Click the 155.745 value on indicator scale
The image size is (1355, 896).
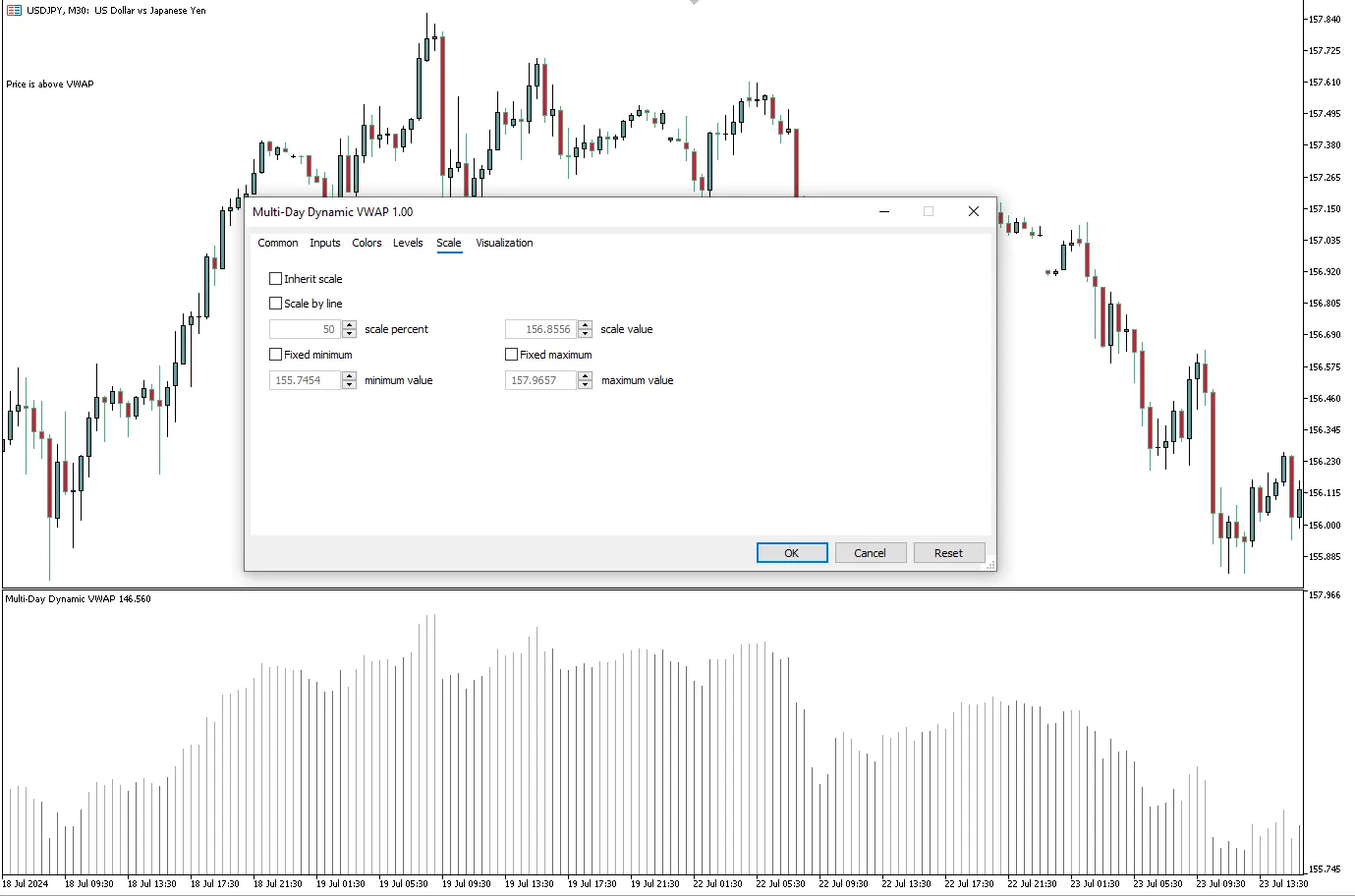pos(1325,869)
